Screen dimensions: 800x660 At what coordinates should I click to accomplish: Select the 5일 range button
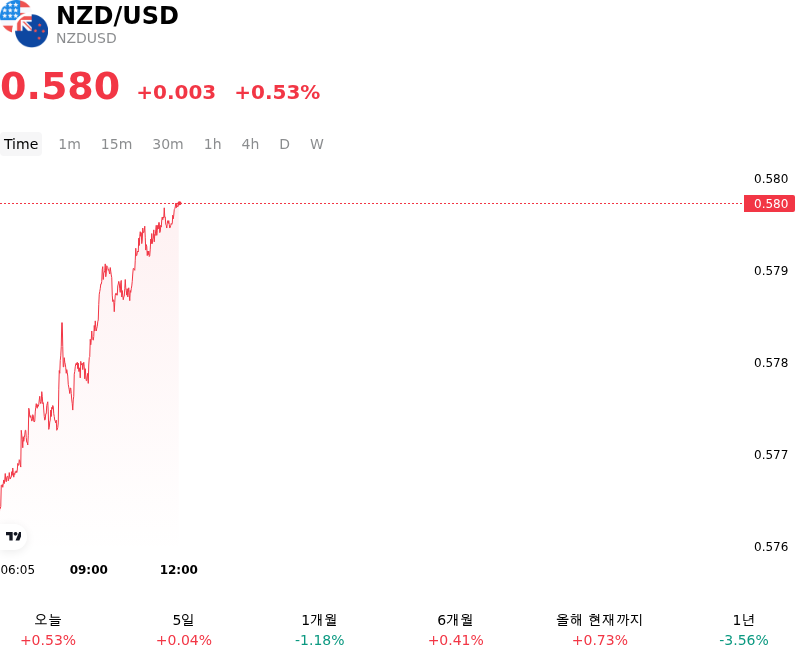coord(184,630)
